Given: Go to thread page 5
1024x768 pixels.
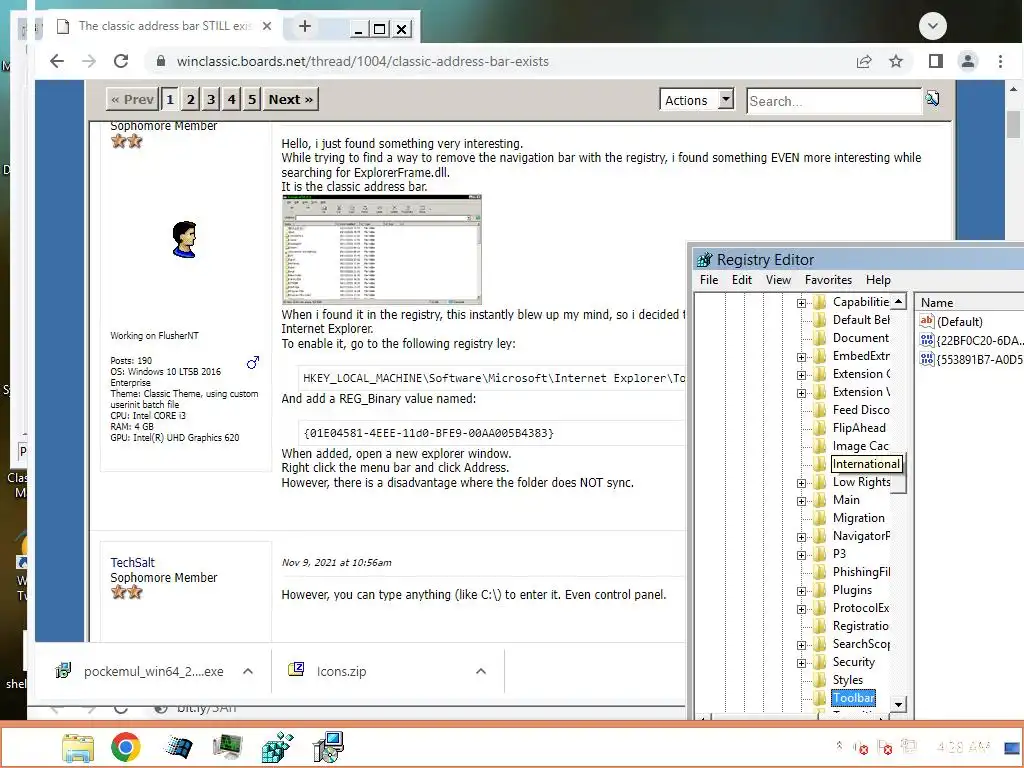Looking at the screenshot, I should (251, 99).
